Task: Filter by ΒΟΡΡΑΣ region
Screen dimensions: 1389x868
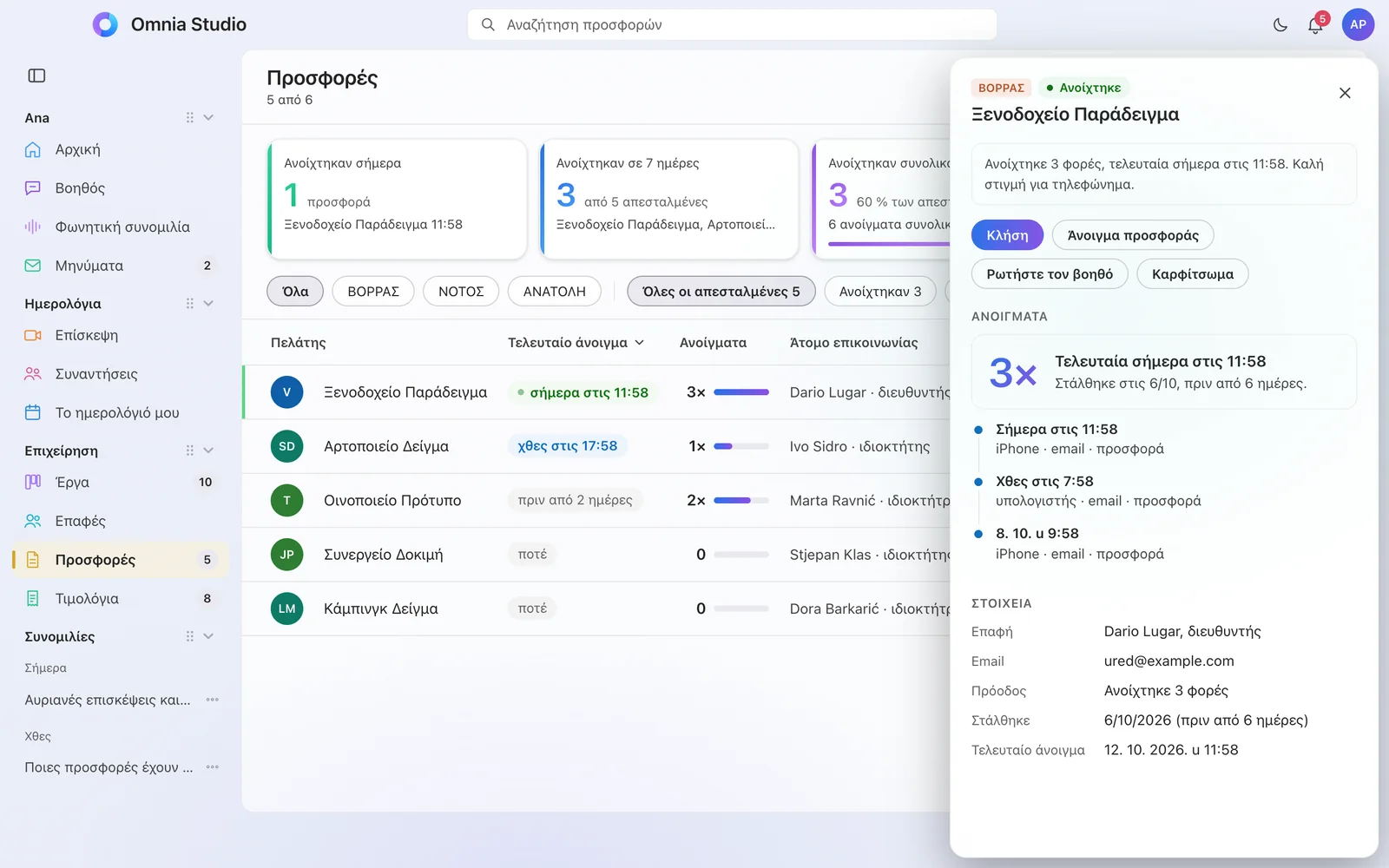Action: click(373, 292)
